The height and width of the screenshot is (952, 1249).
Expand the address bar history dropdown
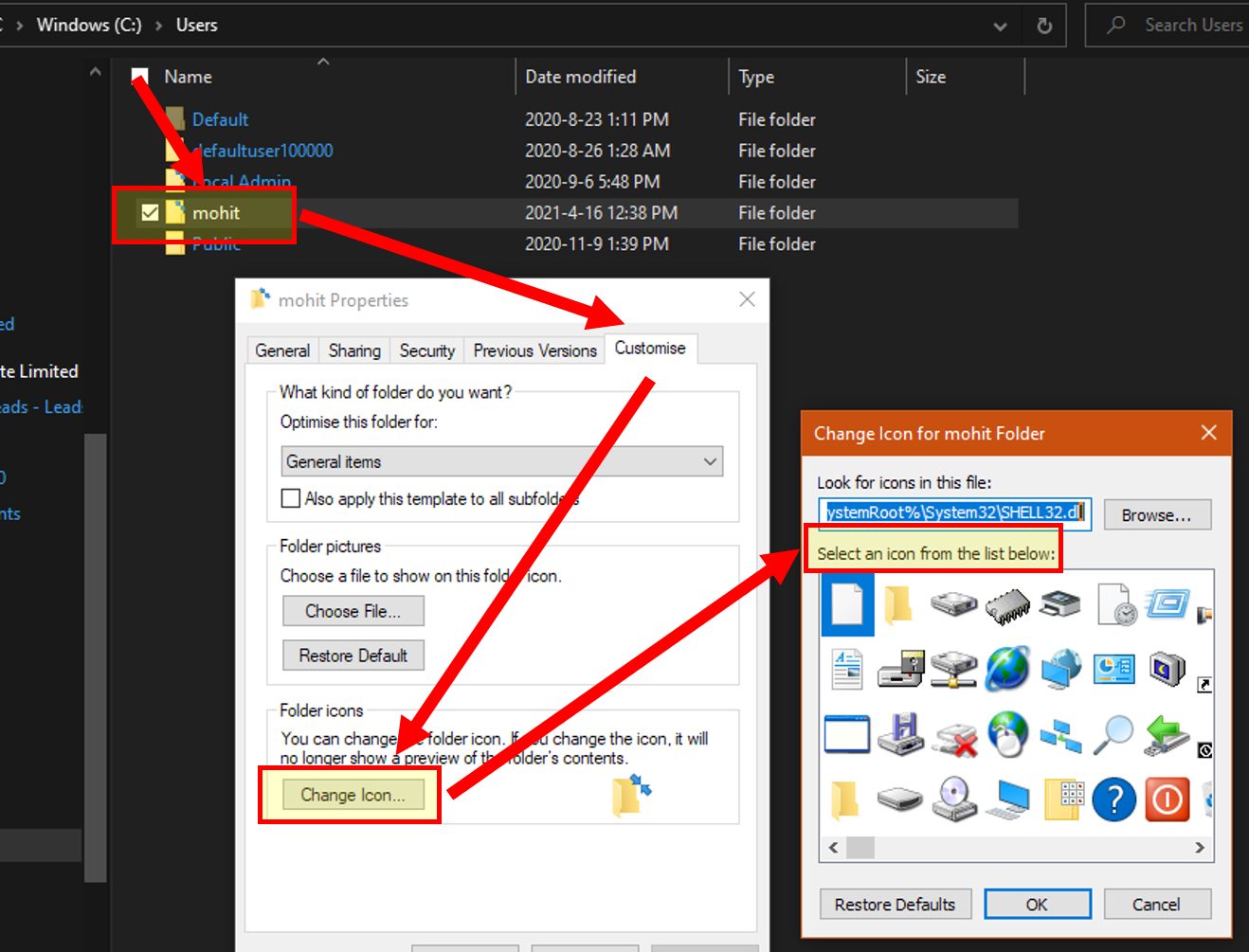coord(1000,26)
